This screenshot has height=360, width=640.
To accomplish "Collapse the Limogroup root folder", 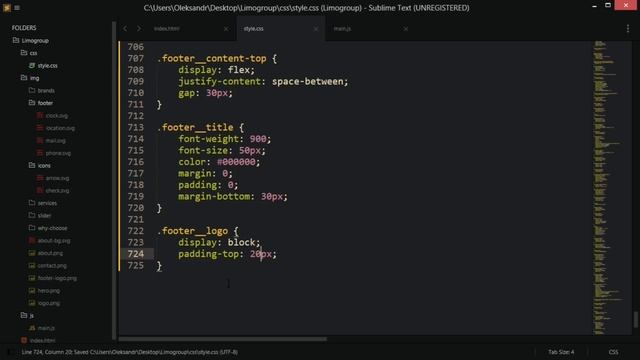I will tap(16, 40).
